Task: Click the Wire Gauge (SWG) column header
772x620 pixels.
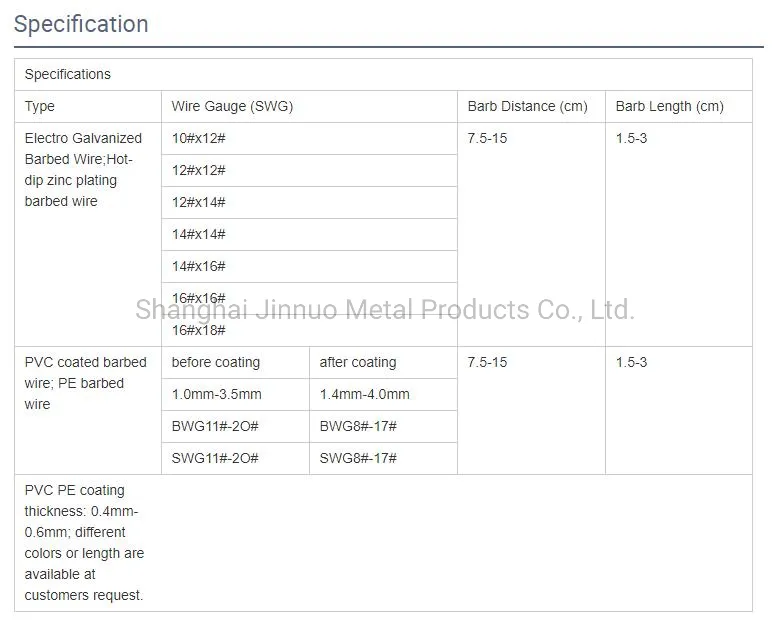Action: [232, 106]
